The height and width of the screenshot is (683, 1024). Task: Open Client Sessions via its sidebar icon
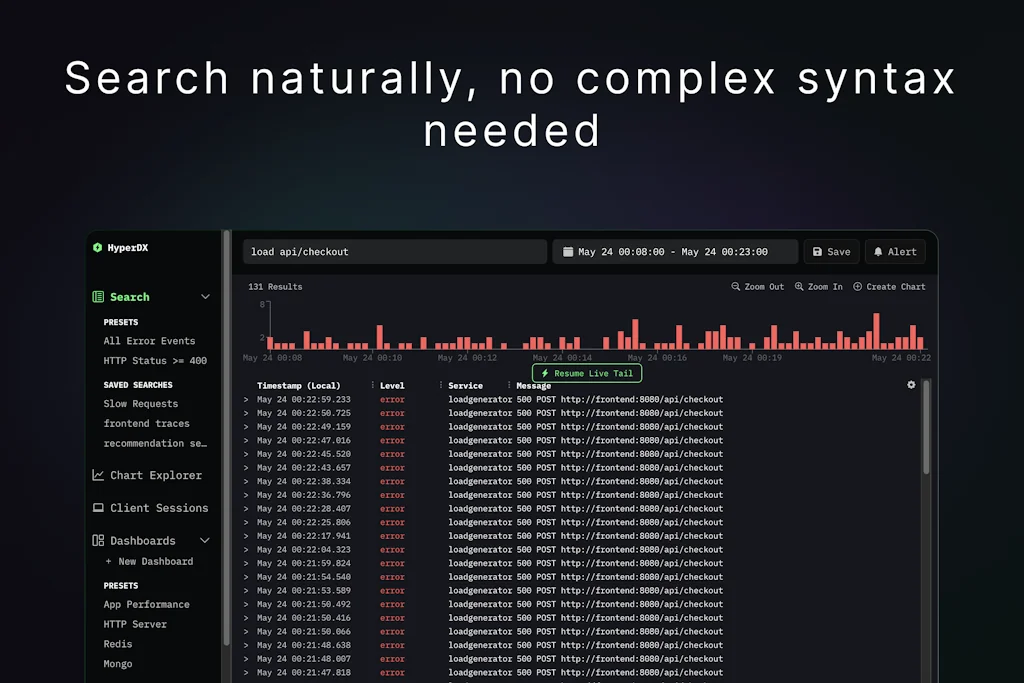(100, 508)
